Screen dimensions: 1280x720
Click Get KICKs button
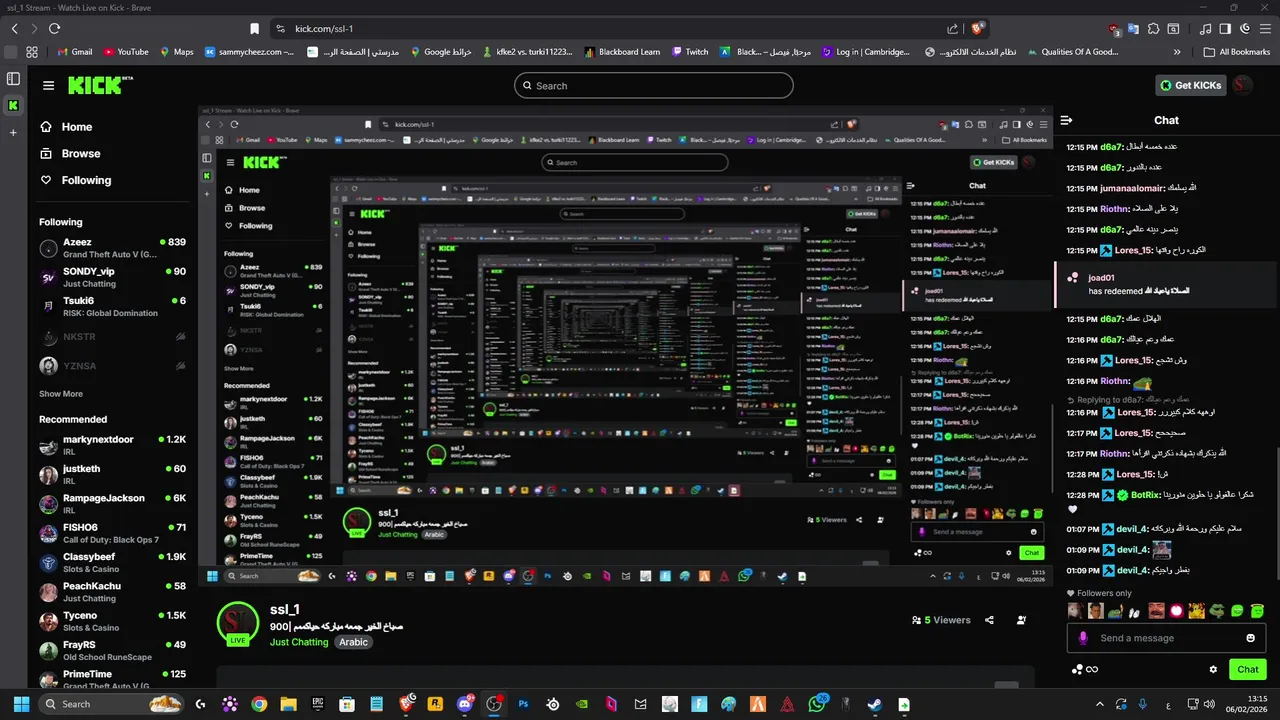pyautogui.click(x=1191, y=85)
